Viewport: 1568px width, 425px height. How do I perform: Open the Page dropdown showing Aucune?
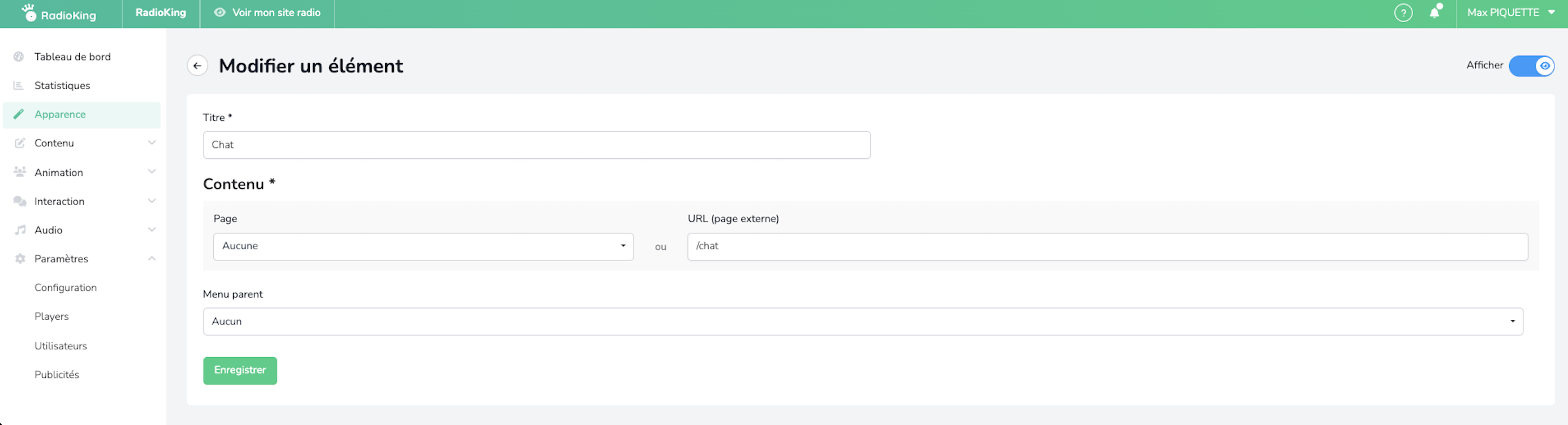point(423,246)
